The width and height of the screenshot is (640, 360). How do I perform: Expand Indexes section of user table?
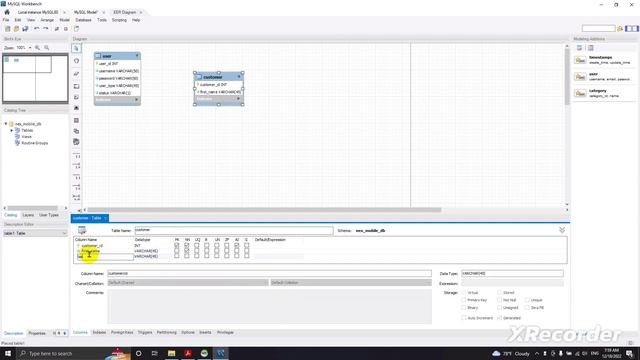click(136, 100)
